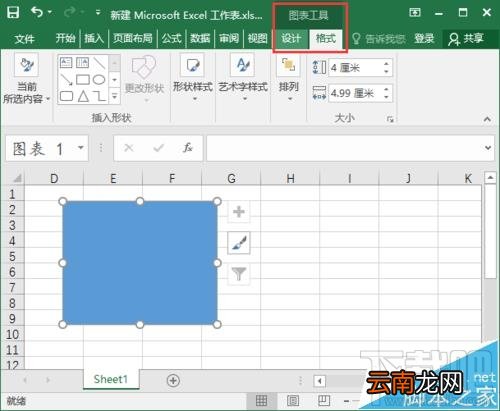Open 当前所选内容 group dropdown
The width and height of the screenshot is (500, 411).
click(x=26, y=80)
